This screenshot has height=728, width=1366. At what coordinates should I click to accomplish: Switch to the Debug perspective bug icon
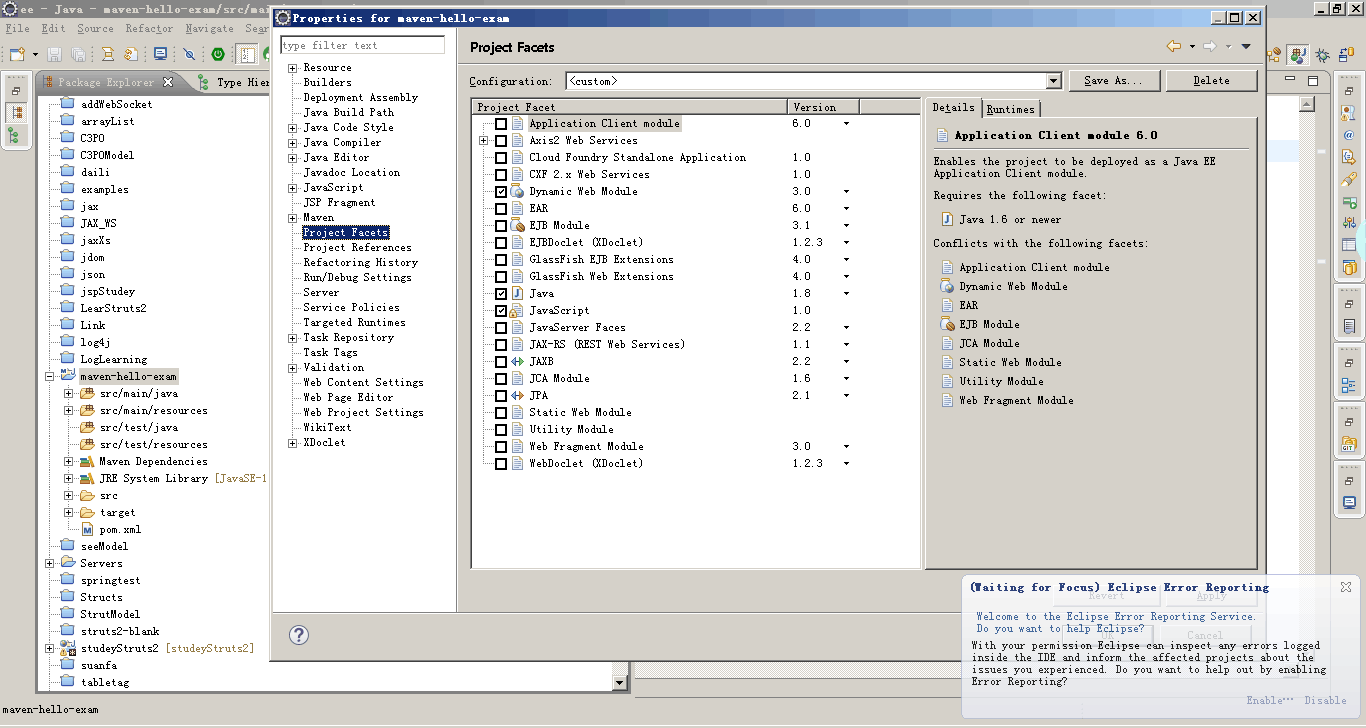point(1322,55)
